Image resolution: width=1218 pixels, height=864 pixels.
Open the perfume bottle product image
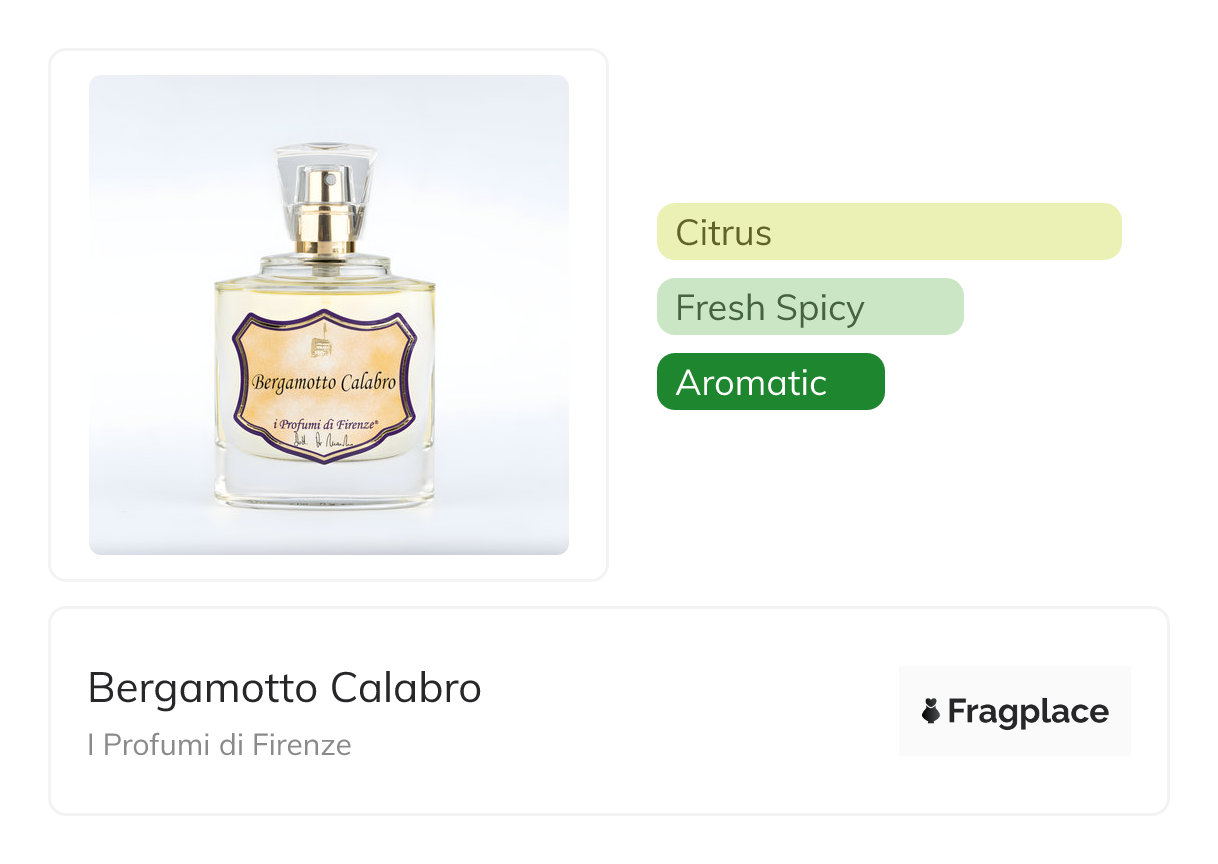tap(328, 314)
